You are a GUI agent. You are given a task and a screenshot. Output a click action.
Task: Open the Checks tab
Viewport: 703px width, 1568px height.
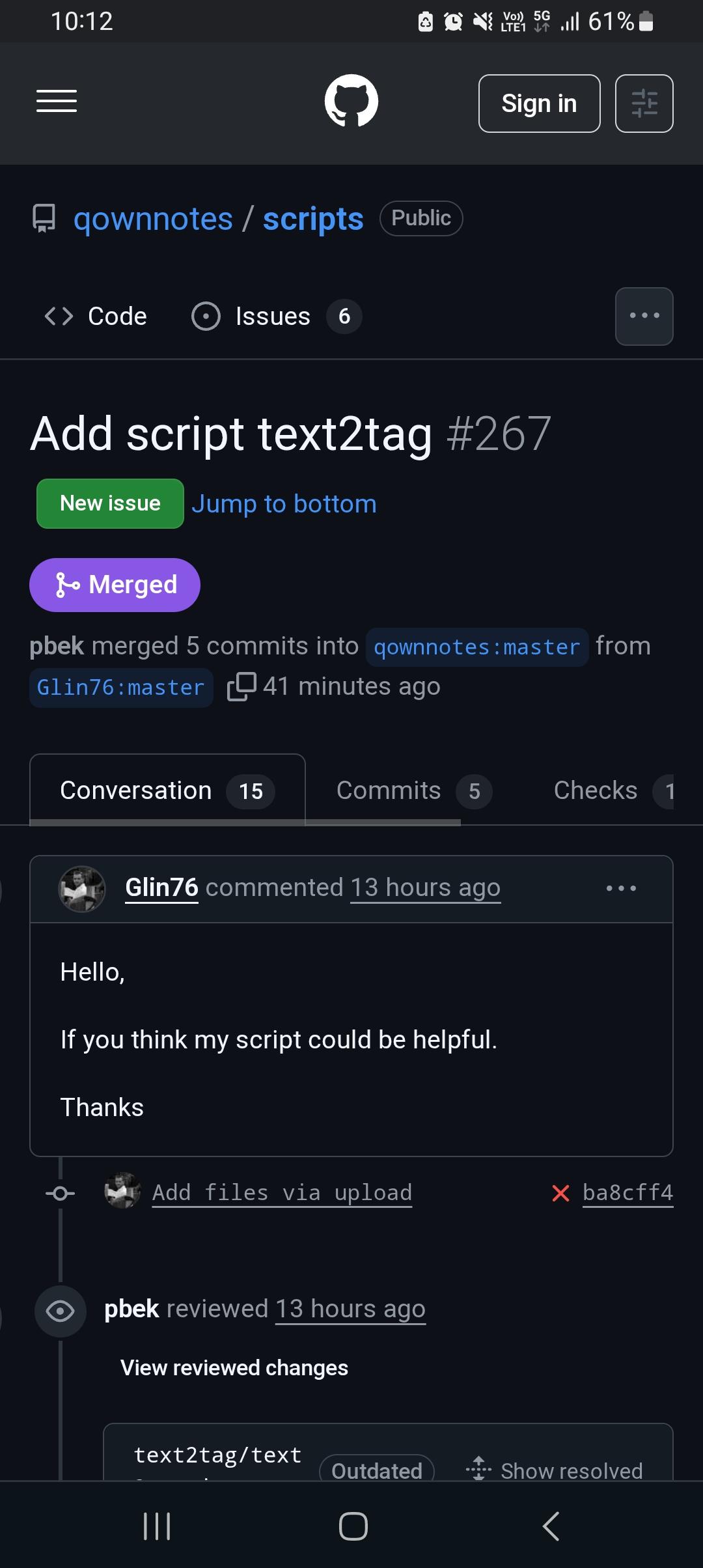613,791
